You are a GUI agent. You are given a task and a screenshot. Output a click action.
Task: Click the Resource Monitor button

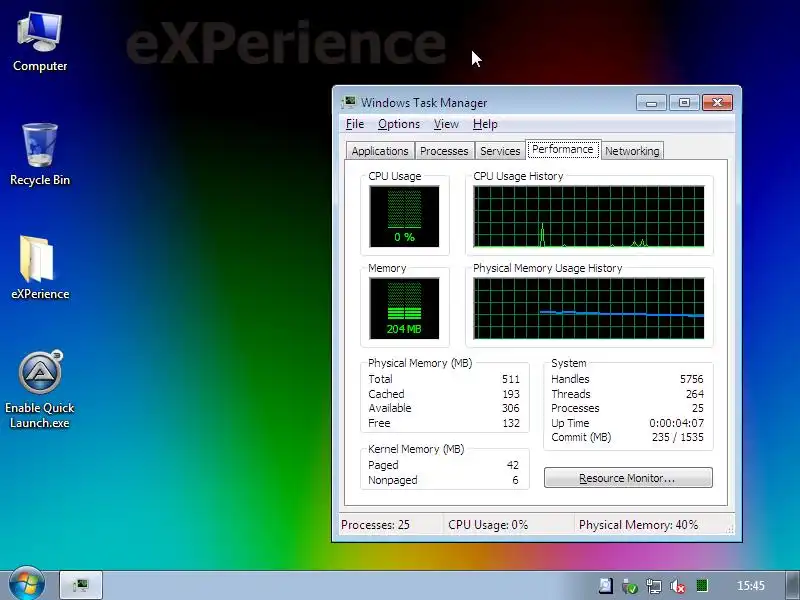pos(628,478)
